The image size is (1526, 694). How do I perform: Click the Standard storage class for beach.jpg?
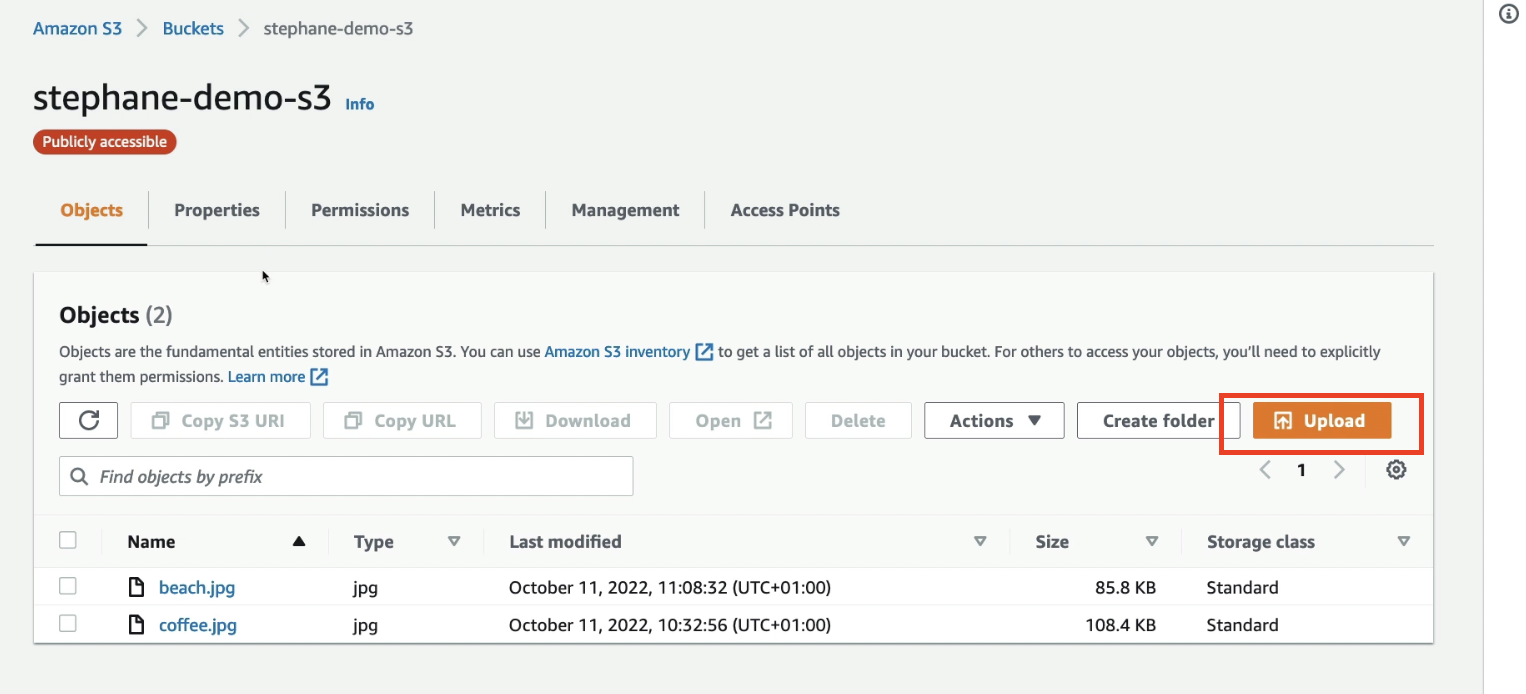(1242, 587)
